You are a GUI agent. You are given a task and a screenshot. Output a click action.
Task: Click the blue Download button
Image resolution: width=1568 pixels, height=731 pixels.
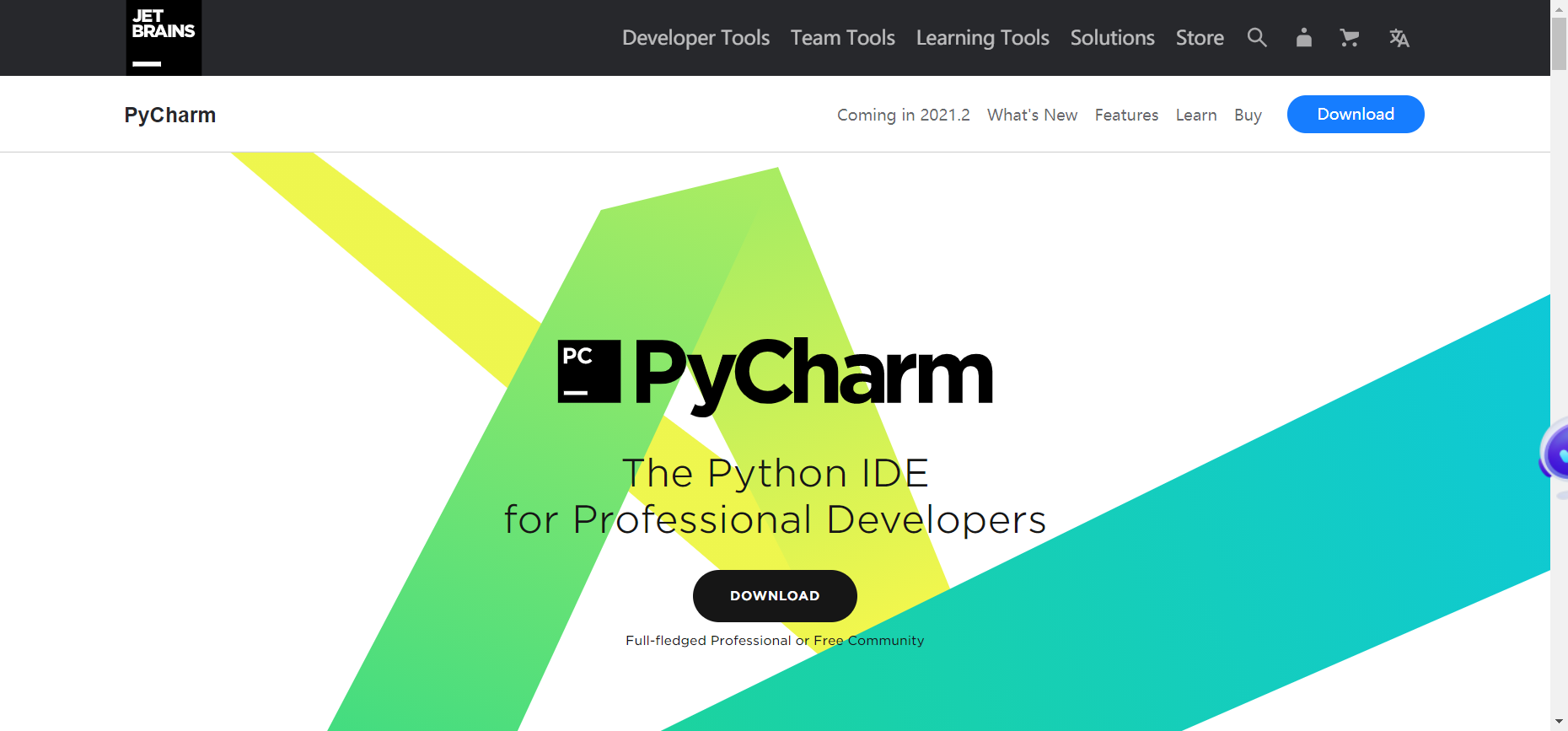pos(1356,114)
